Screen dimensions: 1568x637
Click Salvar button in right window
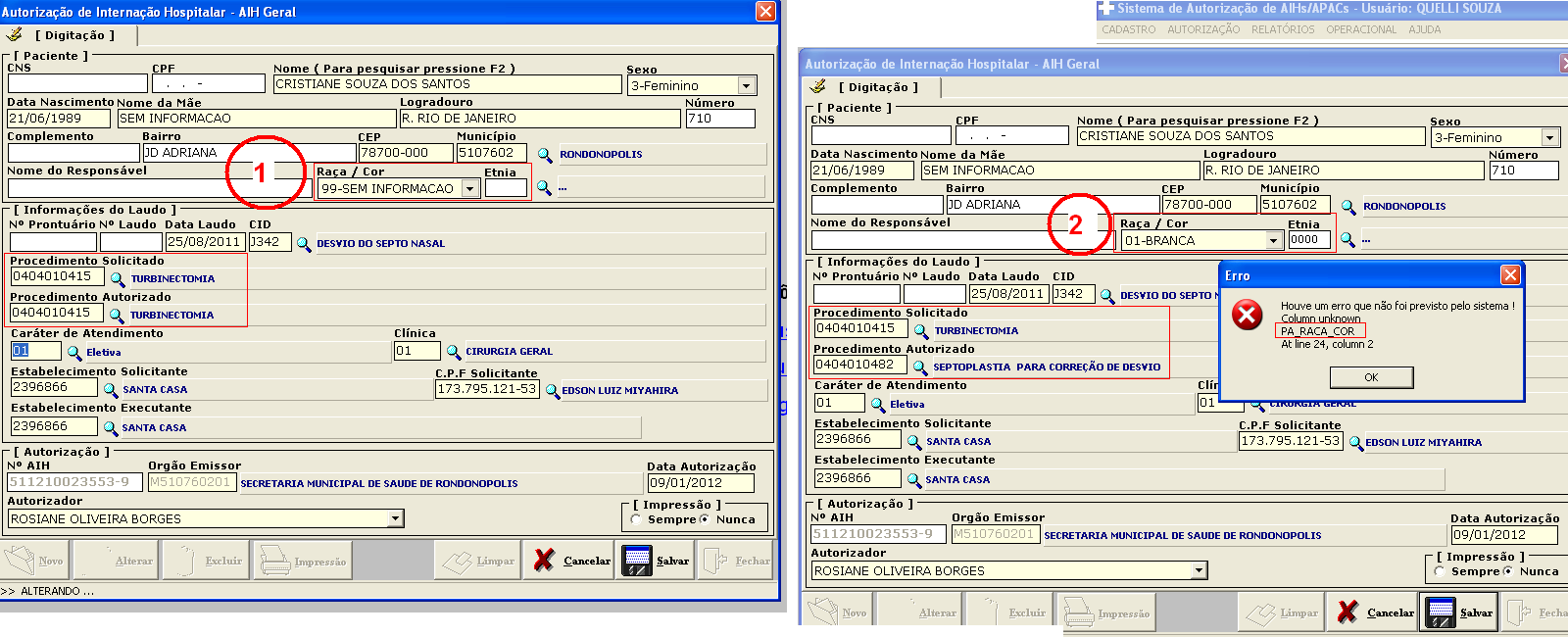pos(1459,612)
